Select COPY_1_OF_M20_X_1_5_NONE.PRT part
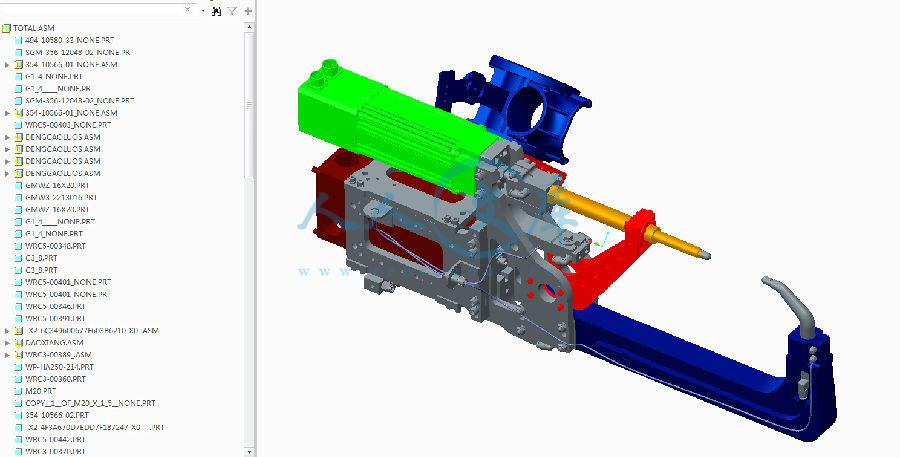 pos(90,403)
